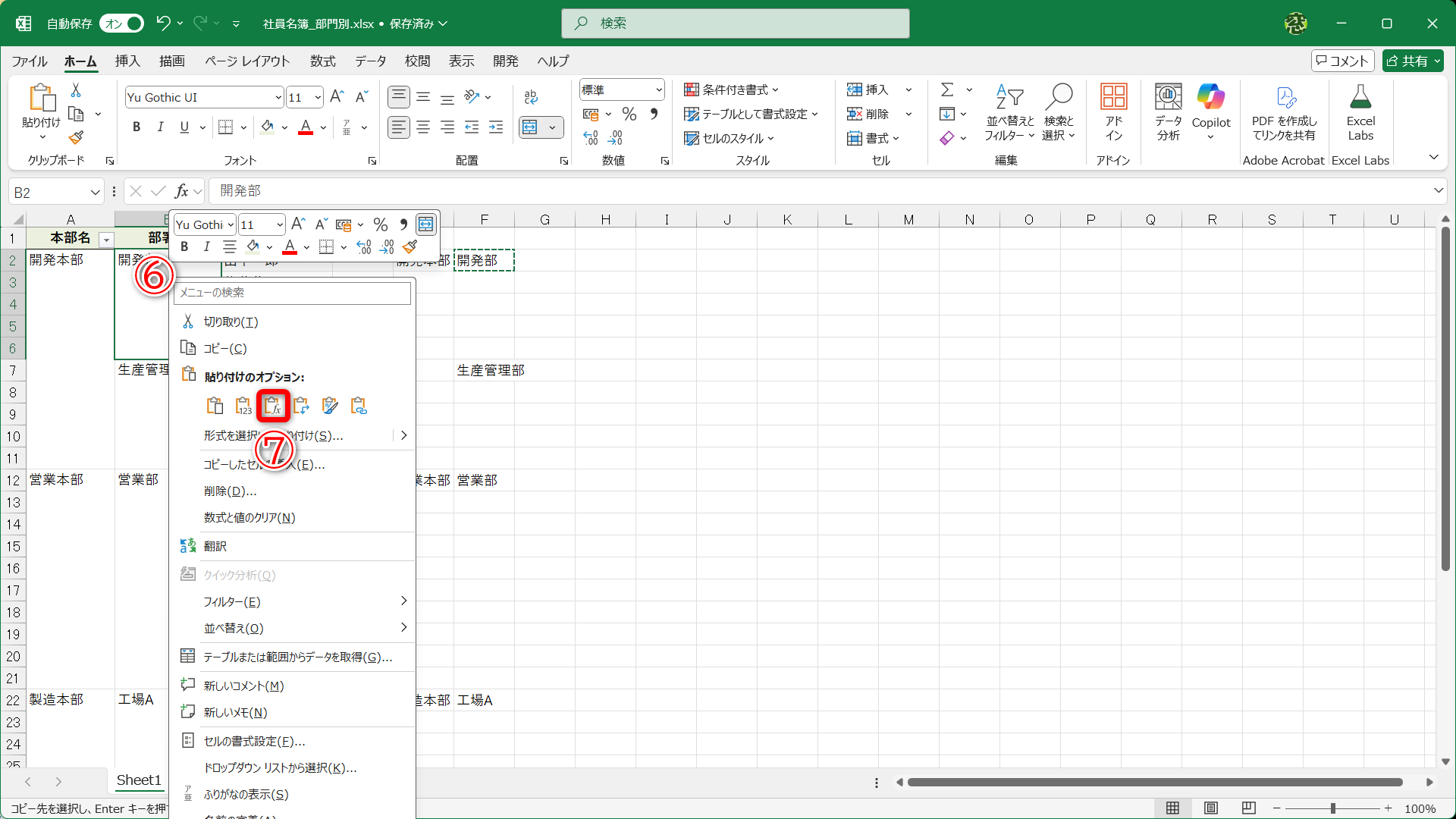Click the 切り取り entry in the context menu

point(229,322)
